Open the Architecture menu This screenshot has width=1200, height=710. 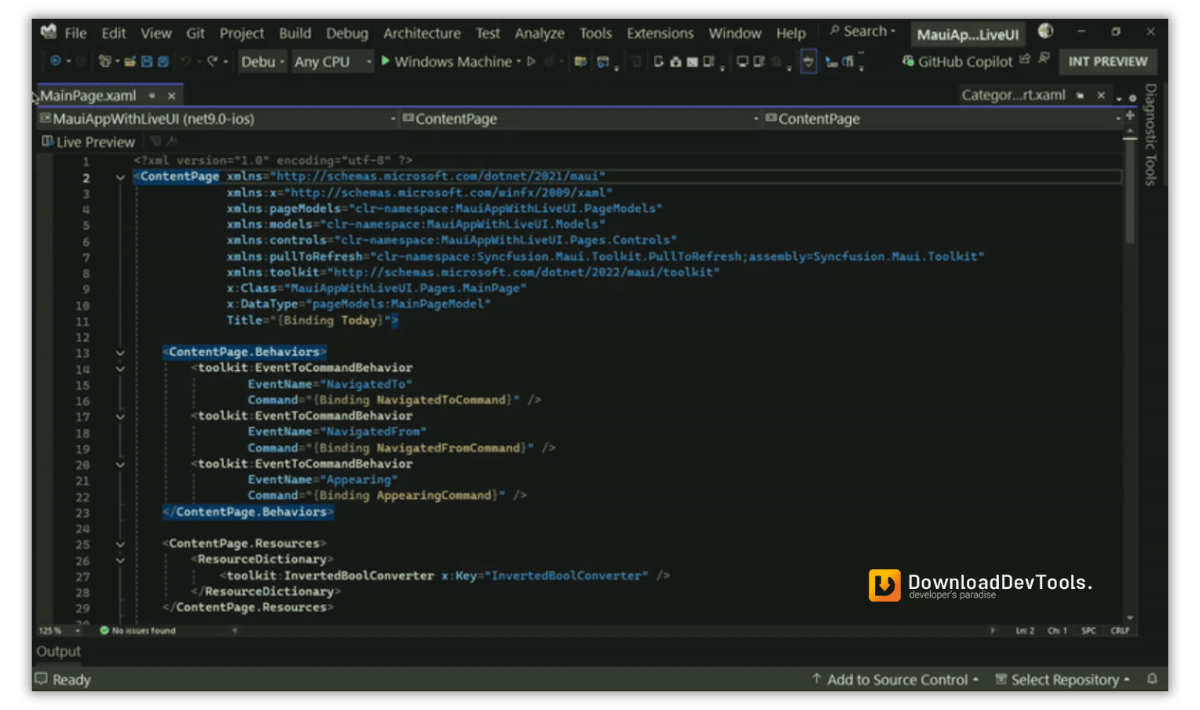422,34
